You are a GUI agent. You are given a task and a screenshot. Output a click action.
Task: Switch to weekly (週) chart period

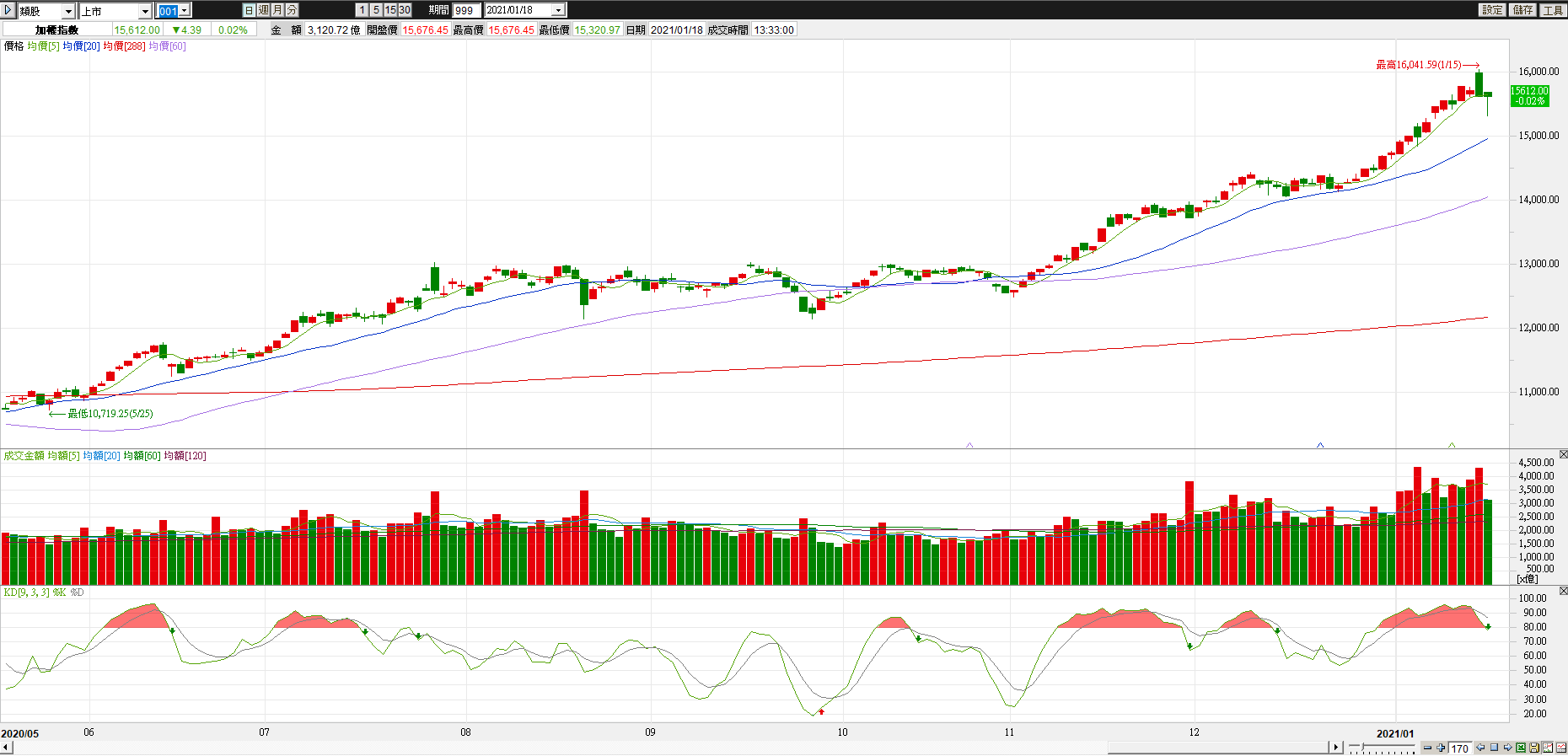point(264,10)
